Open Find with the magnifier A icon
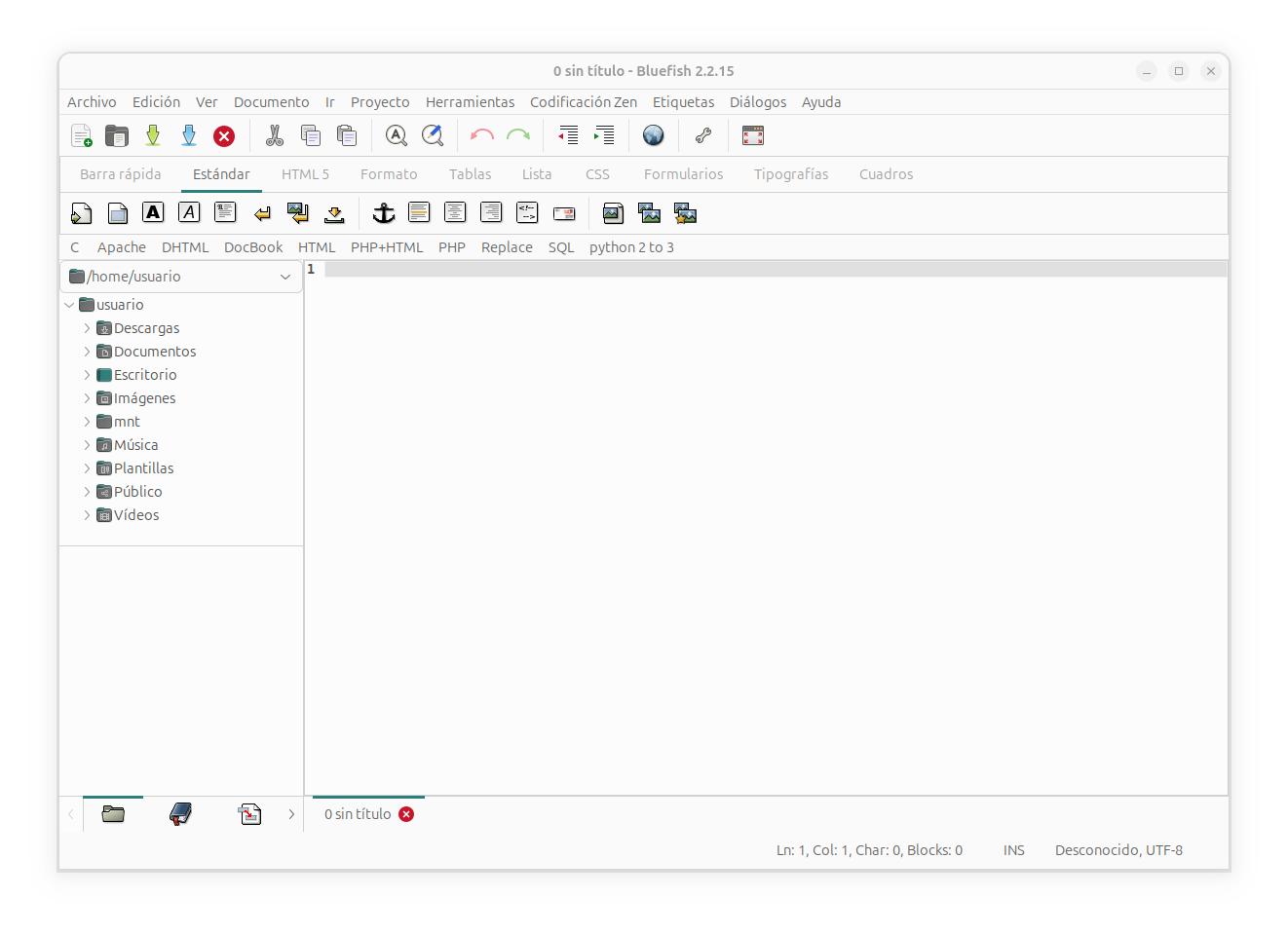The height and width of the screenshot is (934, 1288). click(x=397, y=136)
